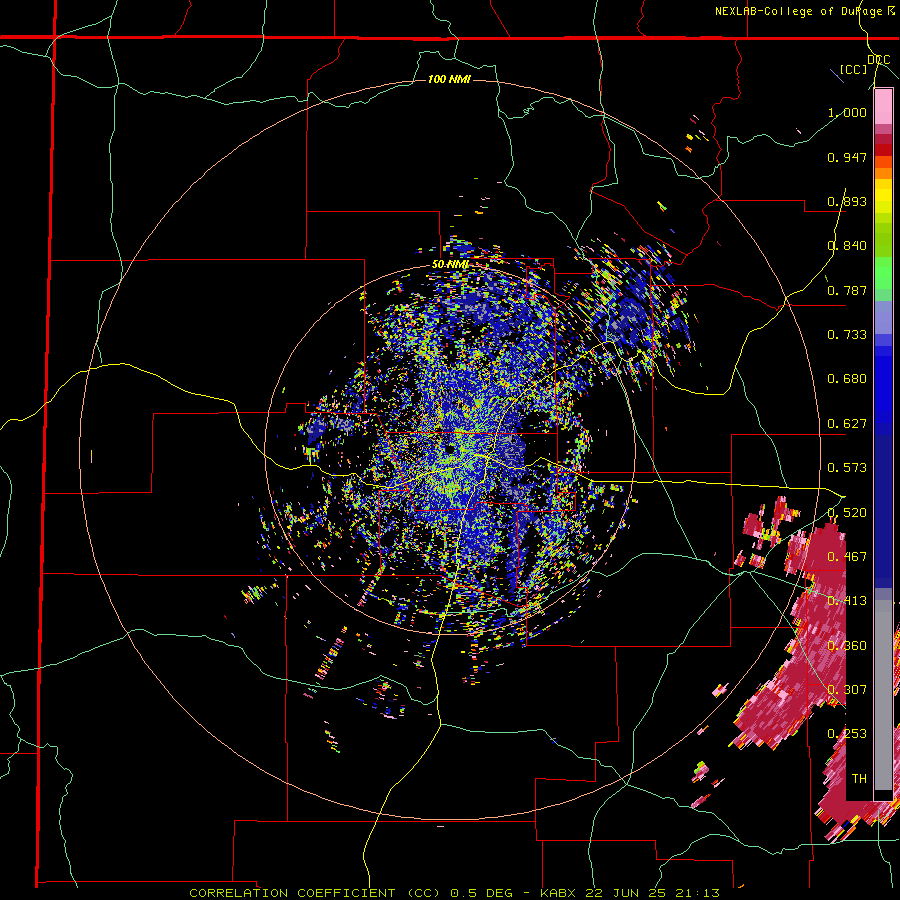Click the 0.573 scale value
Image resolution: width=900 pixels, height=900 pixels.
(847, 468)
